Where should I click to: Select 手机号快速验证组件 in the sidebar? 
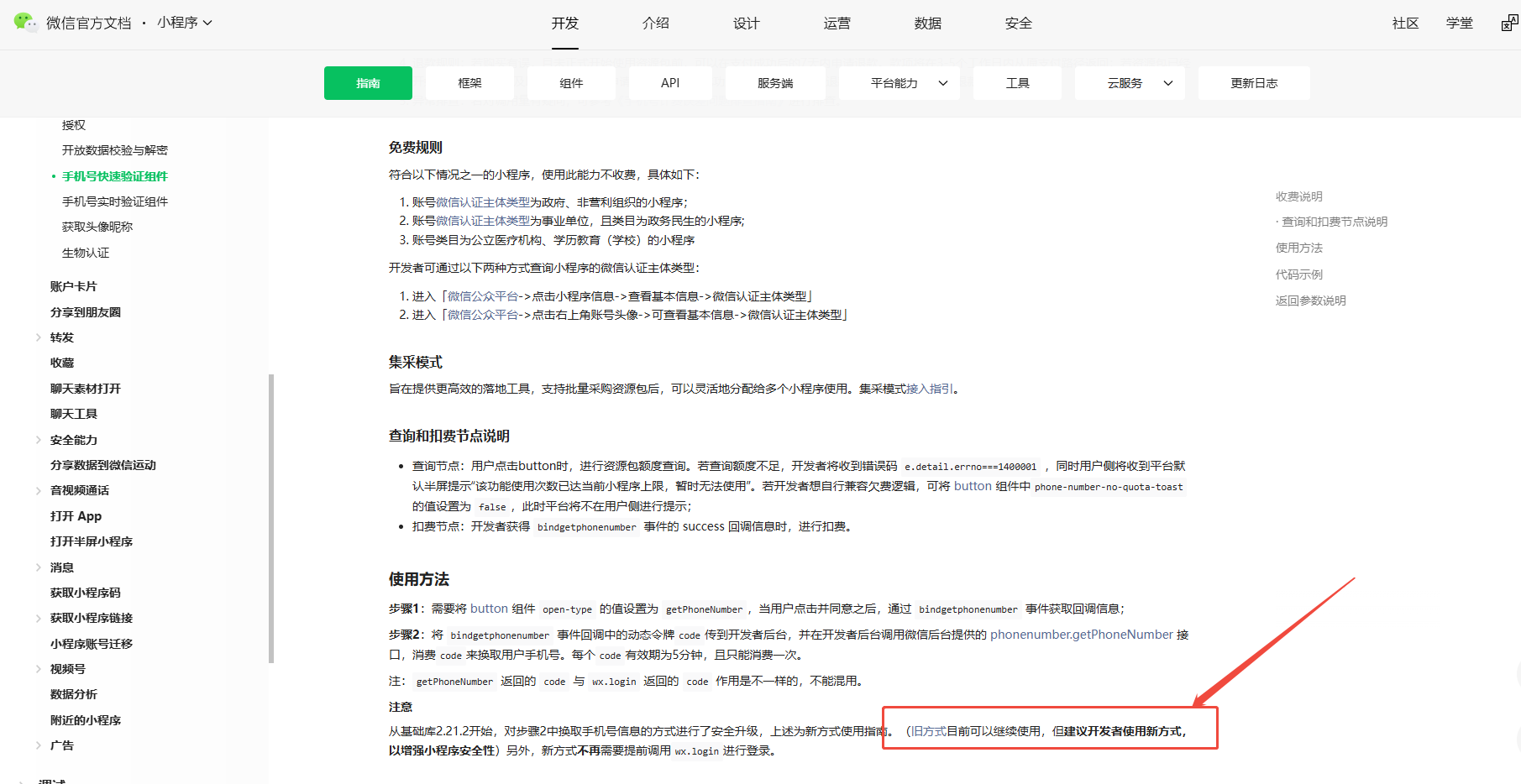[x=115, y=176]
